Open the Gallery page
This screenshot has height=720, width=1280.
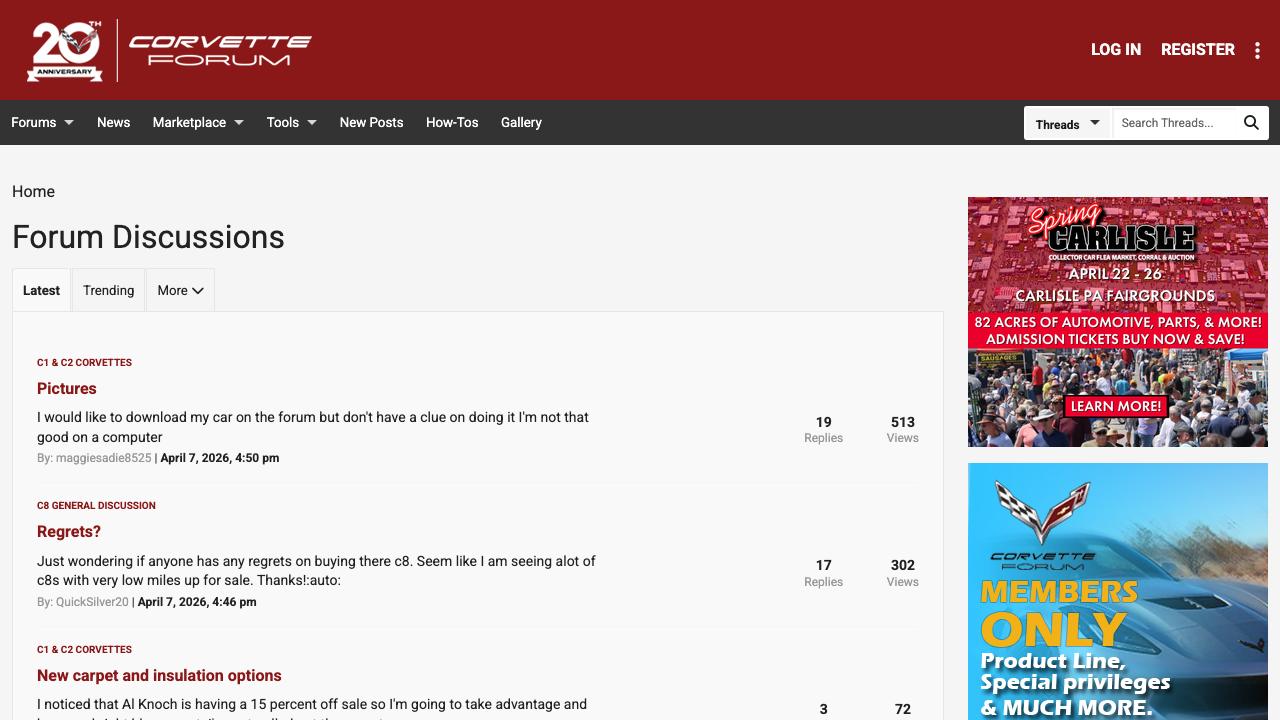(x=521, y=122)
